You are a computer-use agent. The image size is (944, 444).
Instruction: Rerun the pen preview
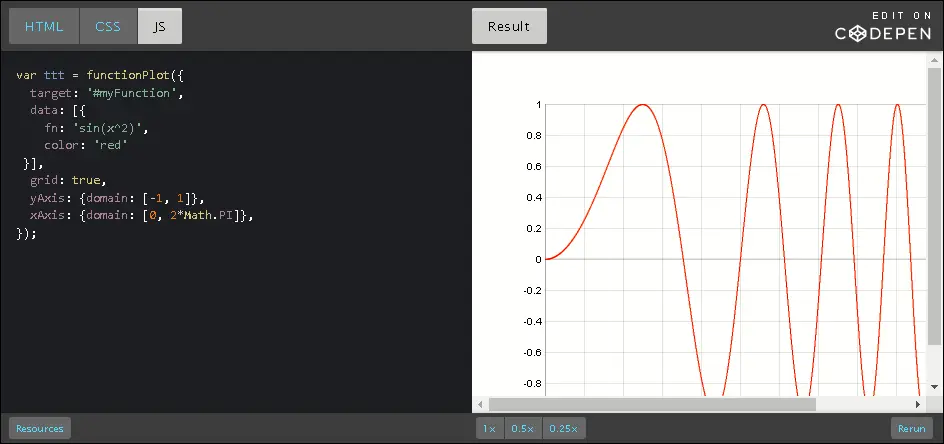click(911, 428)
